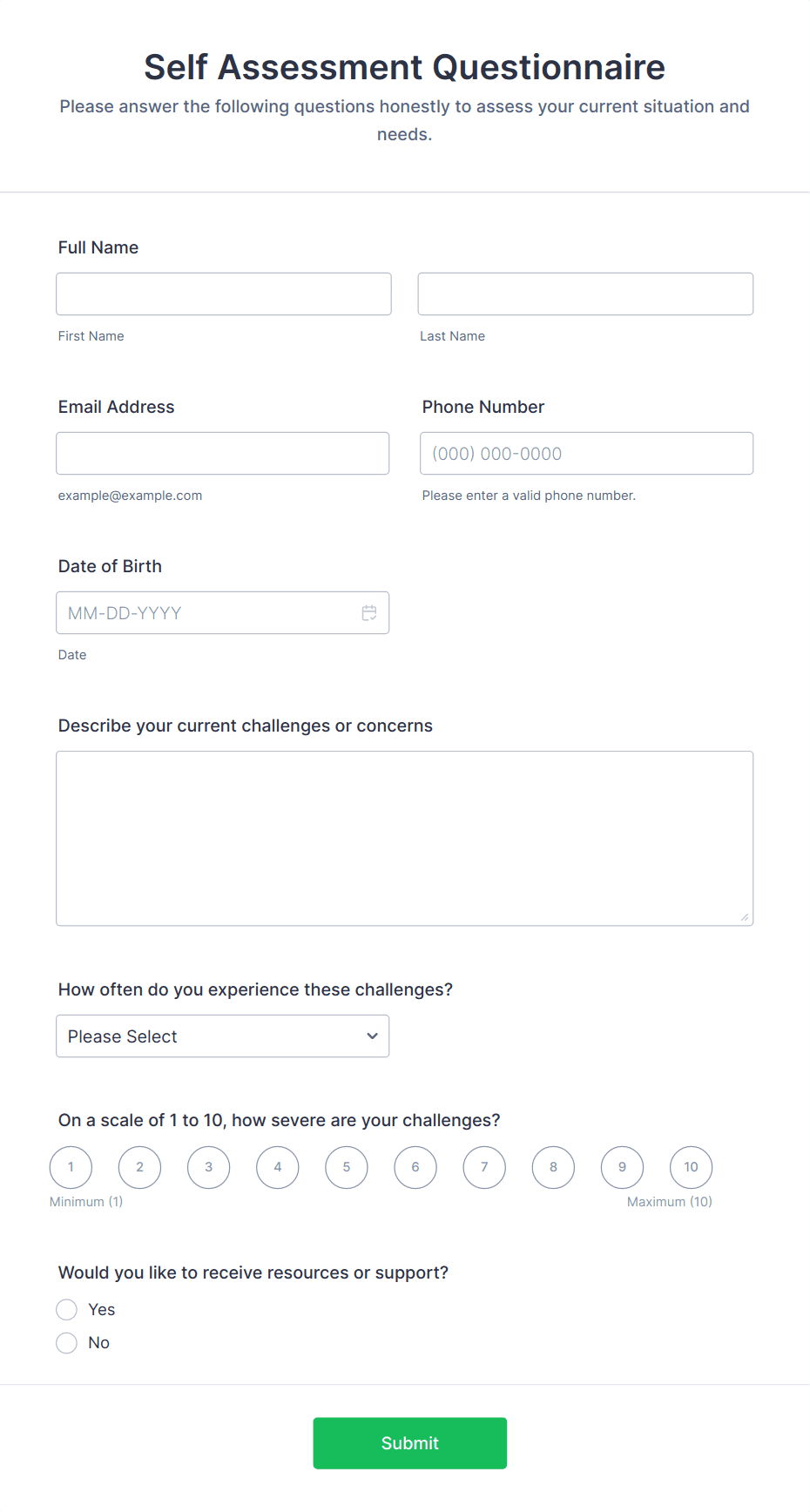Click the Email Address input box
The height and width of the screenshot is (1512, 810).
[222, 453]
